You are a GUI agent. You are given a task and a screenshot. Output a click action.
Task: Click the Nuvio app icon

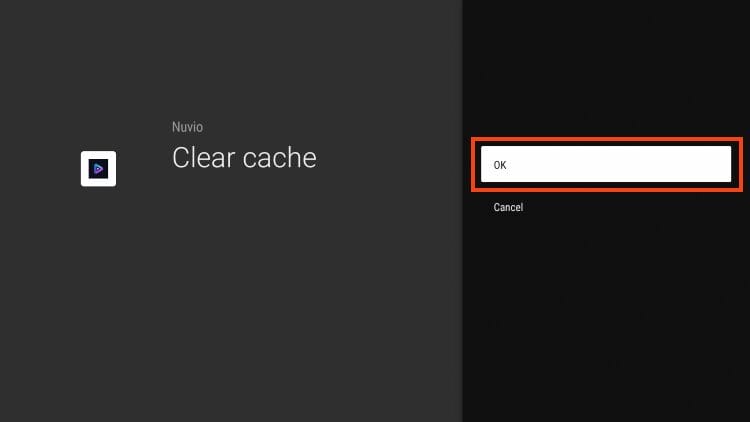99,169
